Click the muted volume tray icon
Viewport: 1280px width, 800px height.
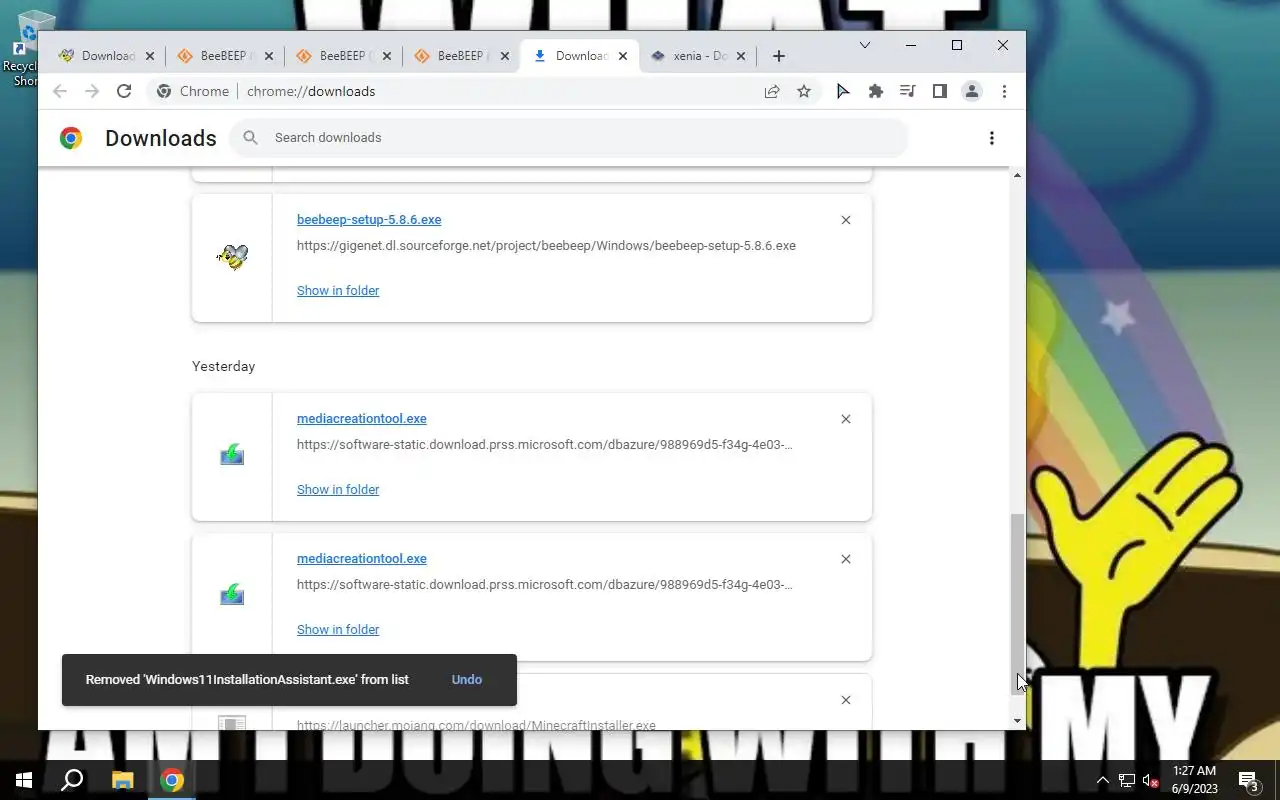[1151, 781]
